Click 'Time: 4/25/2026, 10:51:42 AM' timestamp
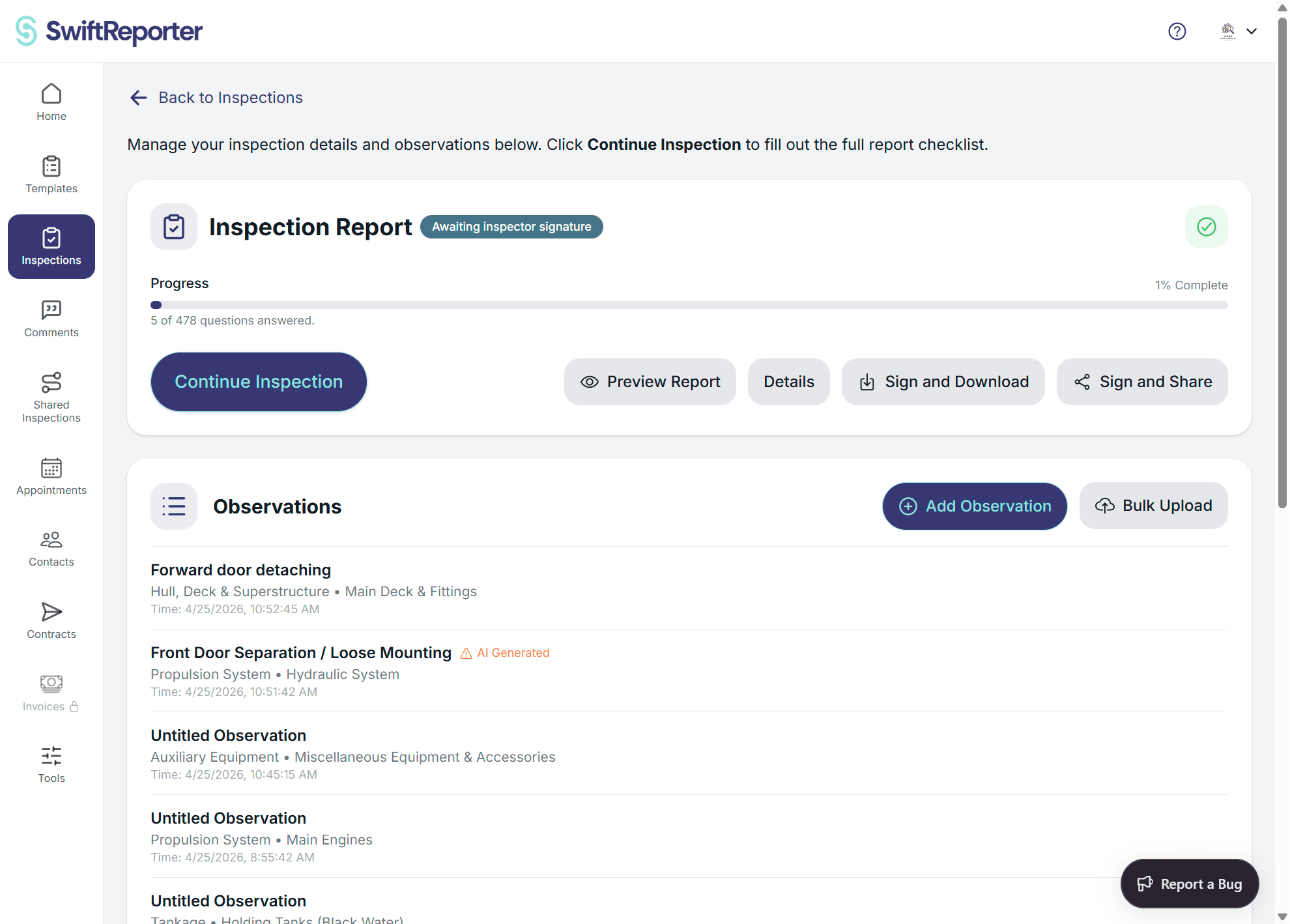 pyautogui.click(x=234, y=692)
